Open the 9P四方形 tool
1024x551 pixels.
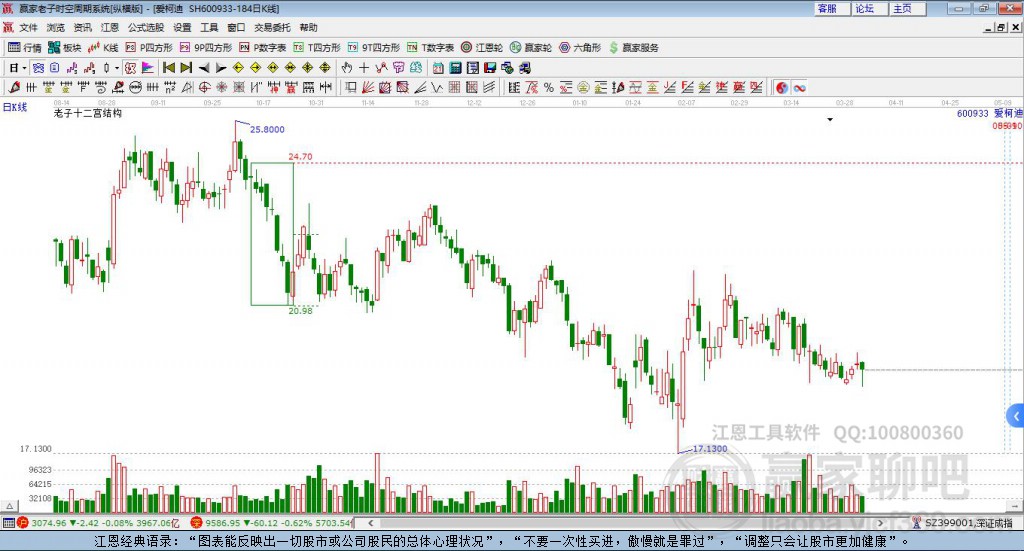pos(206,48)
